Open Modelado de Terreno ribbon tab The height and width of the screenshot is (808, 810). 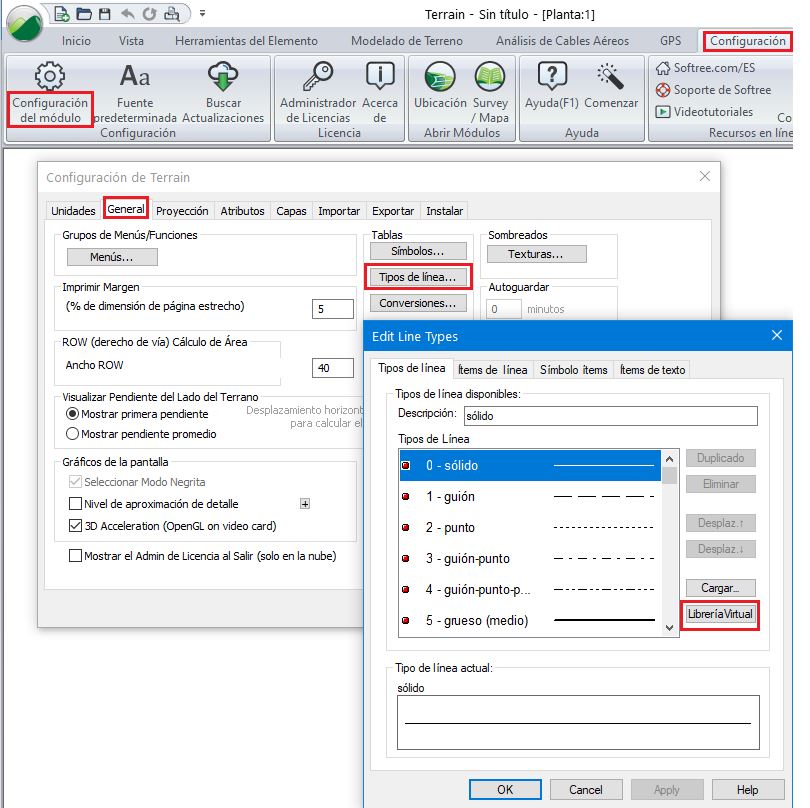[407, 41]
